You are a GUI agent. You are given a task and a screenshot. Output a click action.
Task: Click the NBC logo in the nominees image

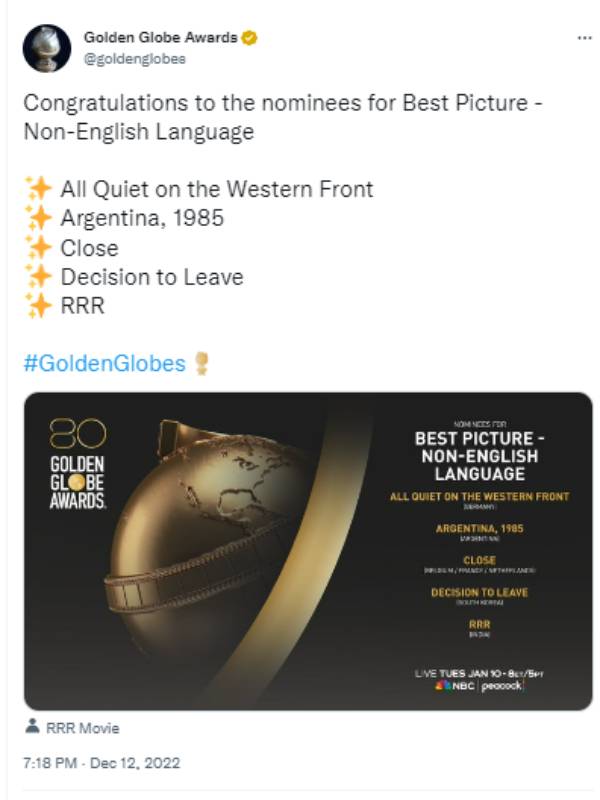point(455,686)
